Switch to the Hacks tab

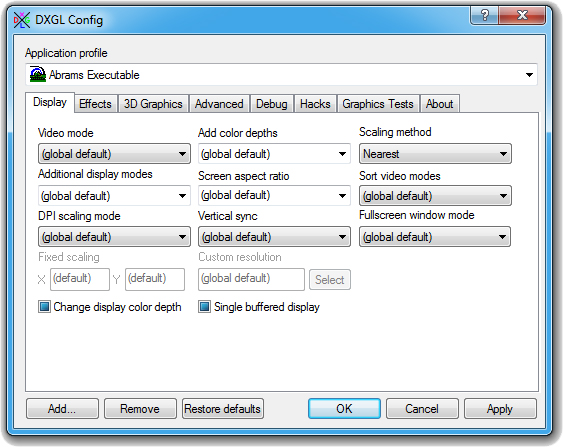pos(315,104)
